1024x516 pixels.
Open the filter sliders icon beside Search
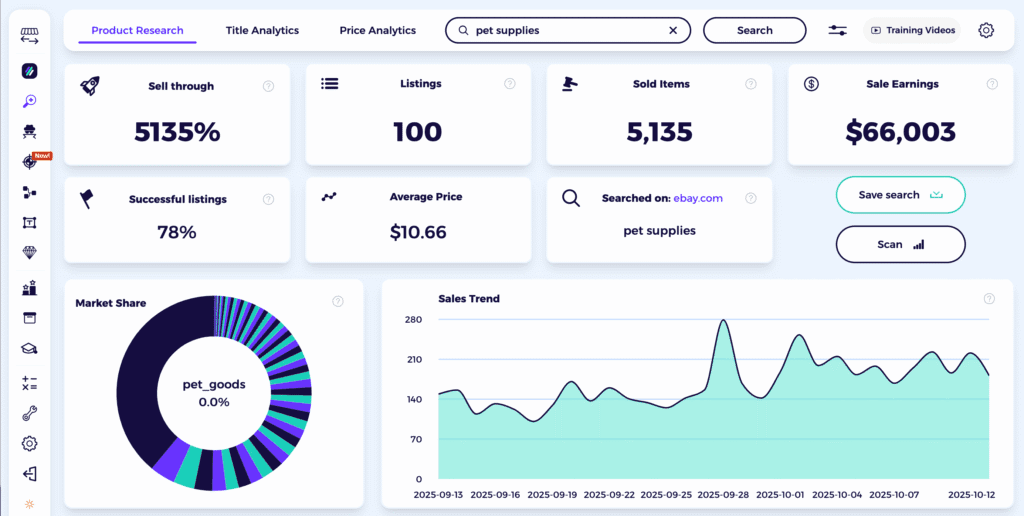click(838, 30)
